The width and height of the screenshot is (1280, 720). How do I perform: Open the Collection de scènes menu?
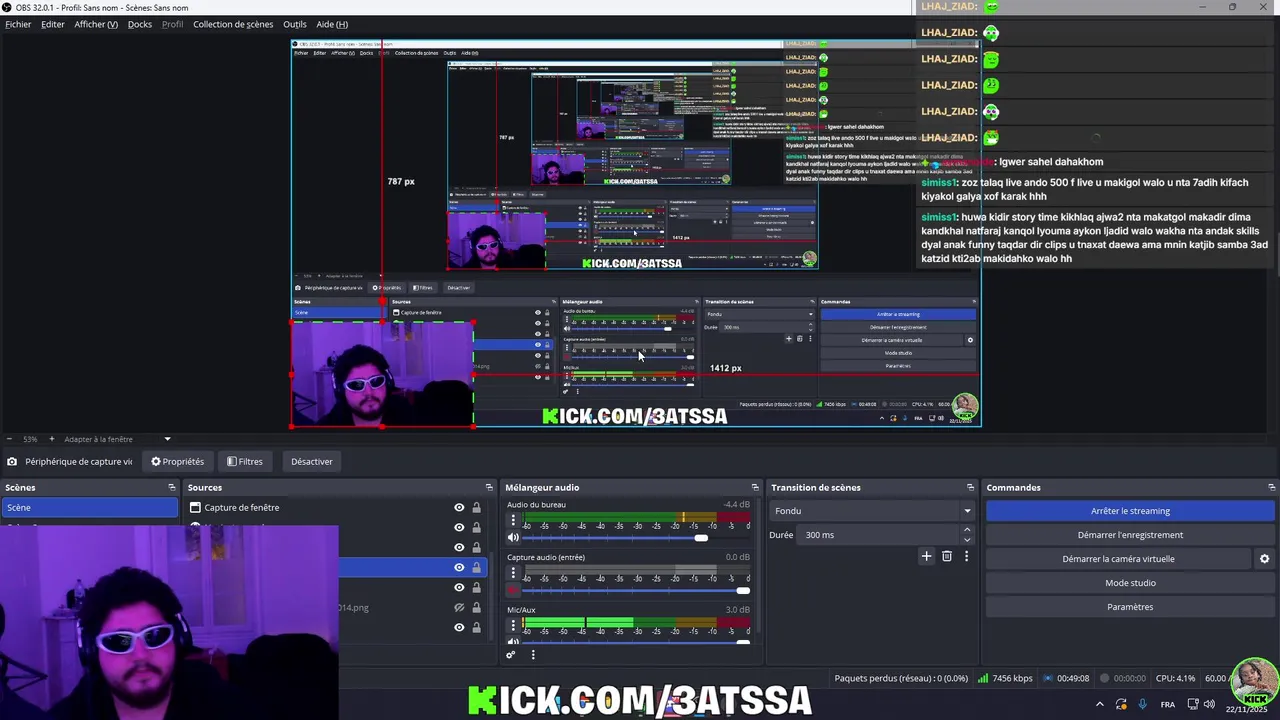point(233,24)
